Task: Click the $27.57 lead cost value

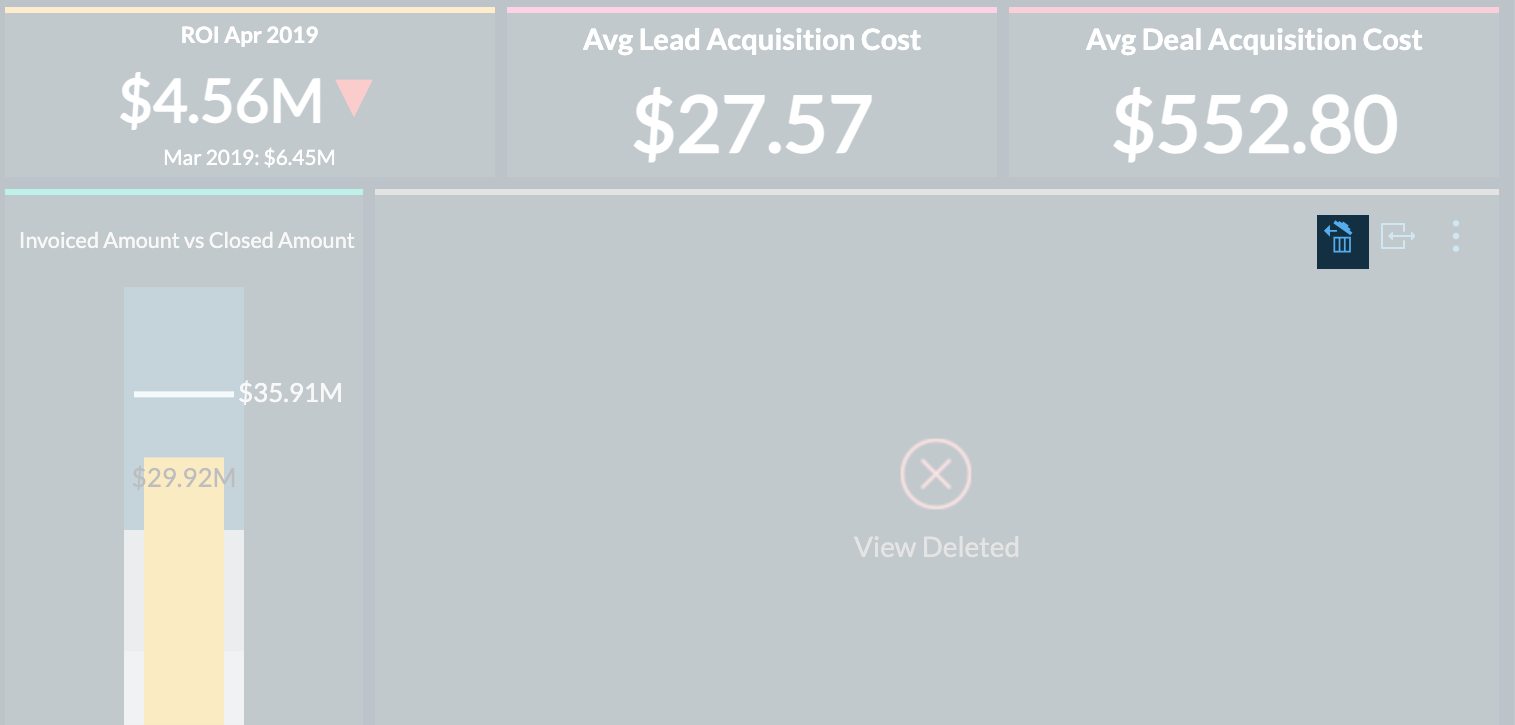Action: (752, 125)
